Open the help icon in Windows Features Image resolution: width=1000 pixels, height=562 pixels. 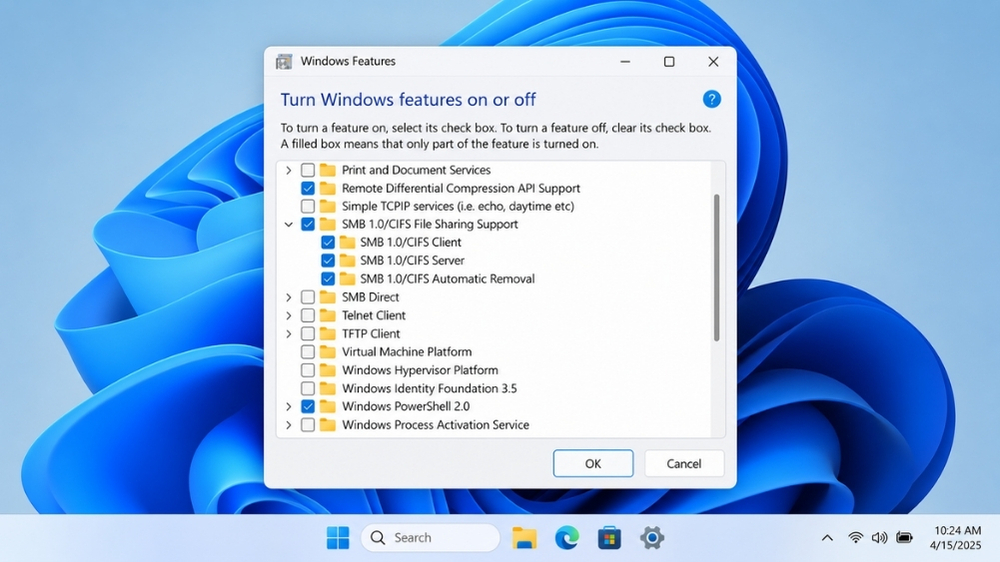click(712, 99)
